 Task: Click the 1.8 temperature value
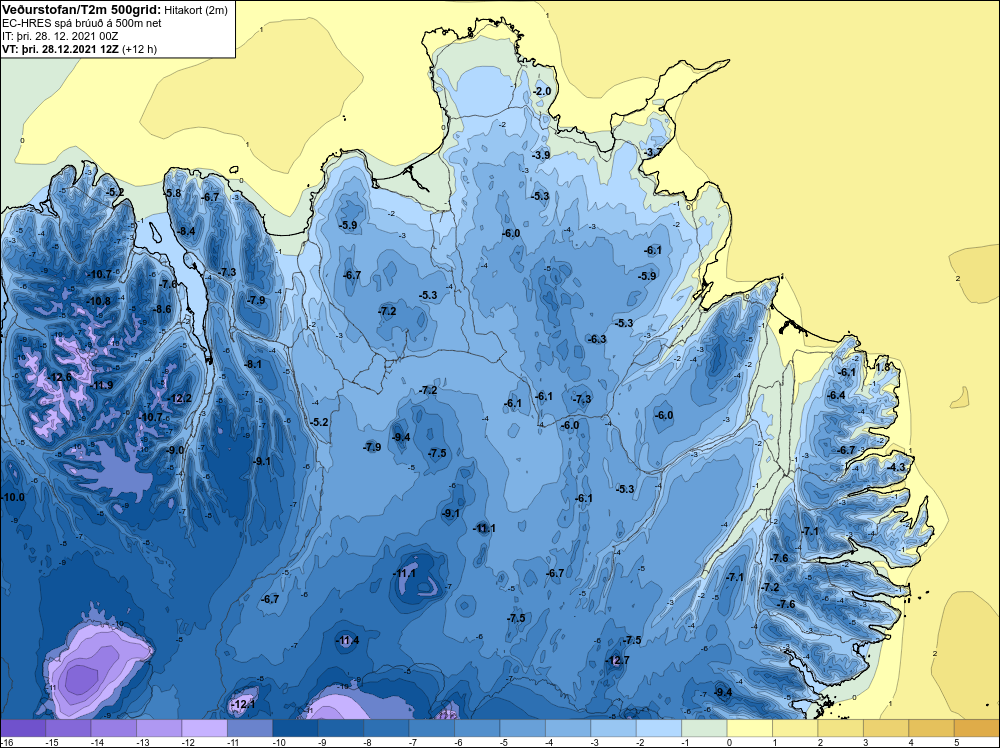tap(883, 367)
